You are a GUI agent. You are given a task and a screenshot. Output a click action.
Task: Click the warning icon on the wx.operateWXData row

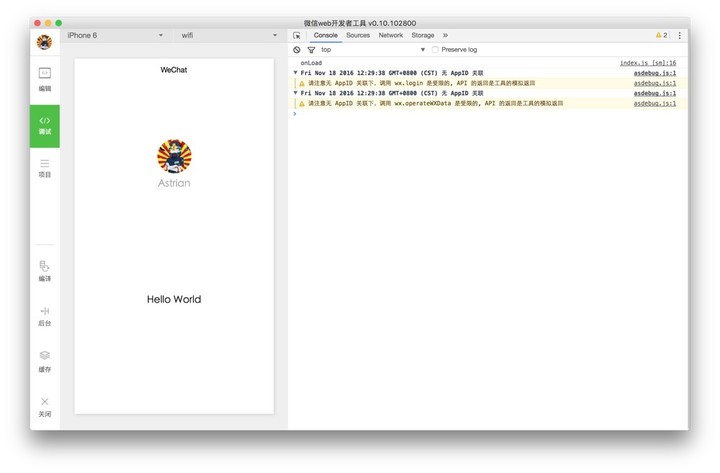click(302, 104)
